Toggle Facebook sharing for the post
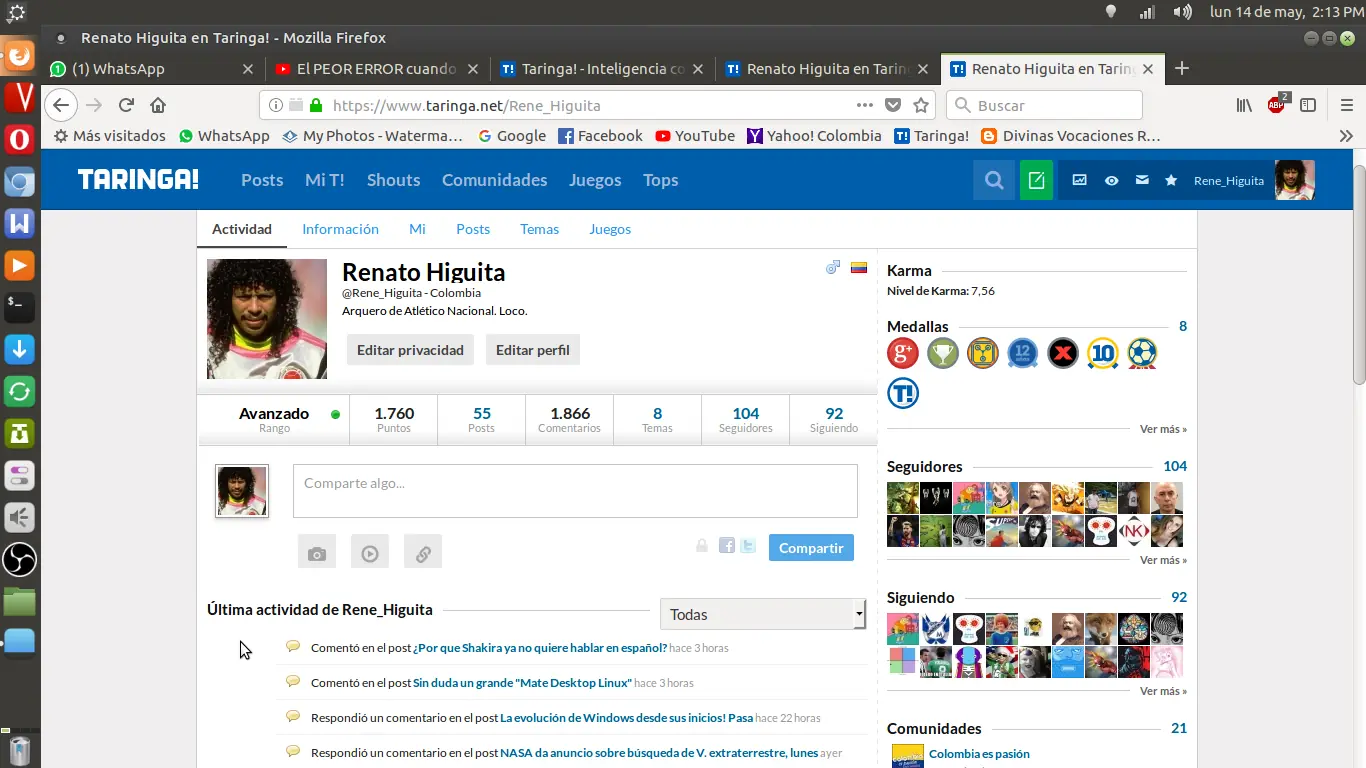 pyautogui.click(x=727, y=545)
